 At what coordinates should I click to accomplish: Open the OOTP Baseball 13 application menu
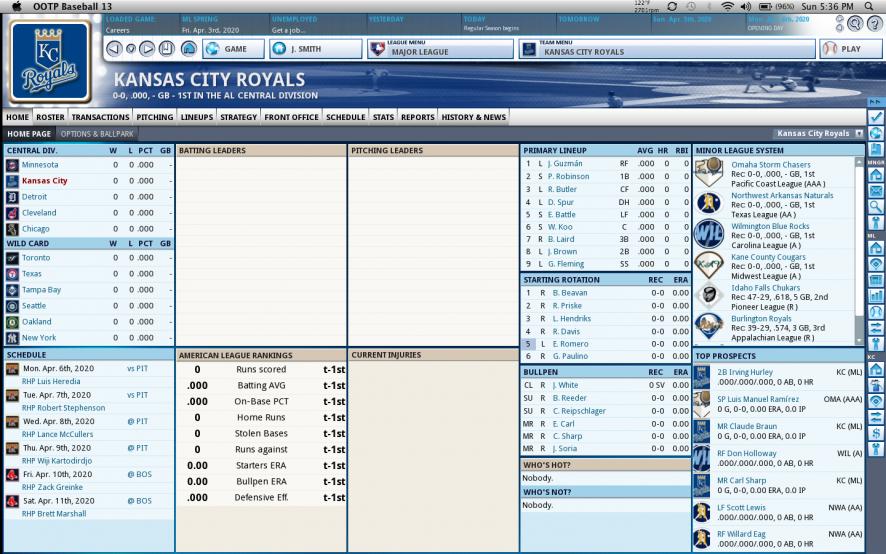pyautogui.click(x=72, y=6)
